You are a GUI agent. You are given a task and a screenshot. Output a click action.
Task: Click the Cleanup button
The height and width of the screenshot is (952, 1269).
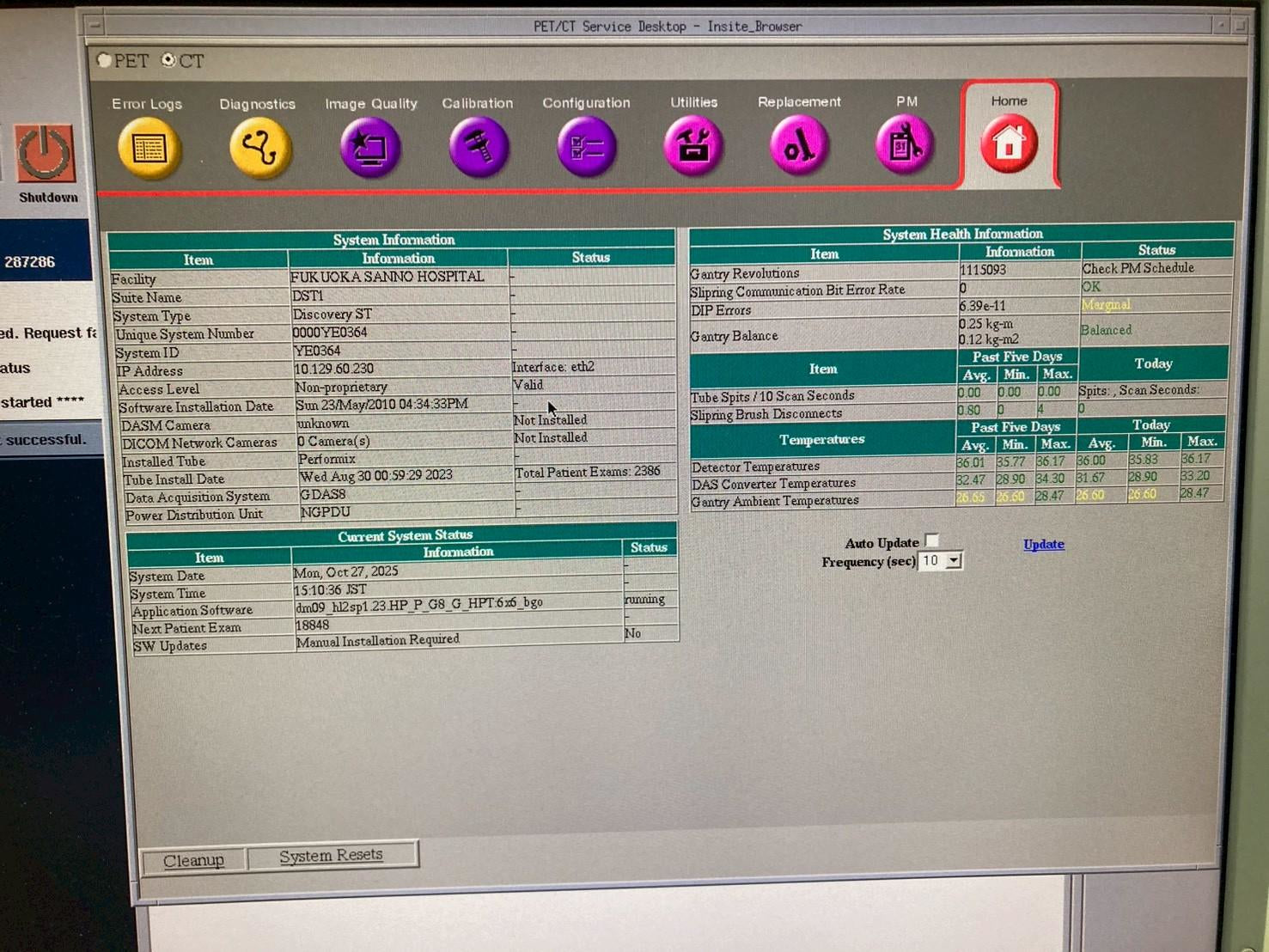point(193,860)
